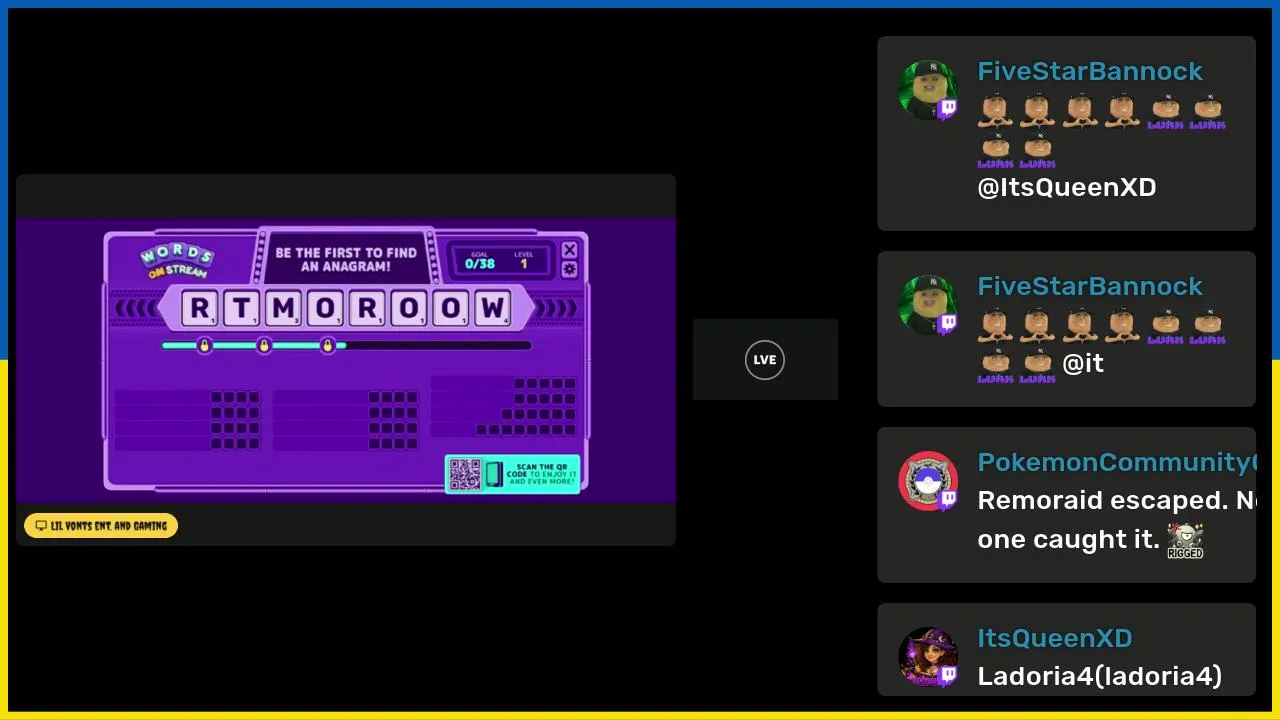
Task: Click the second lock on the progress bar
Action: pos(264,346)
